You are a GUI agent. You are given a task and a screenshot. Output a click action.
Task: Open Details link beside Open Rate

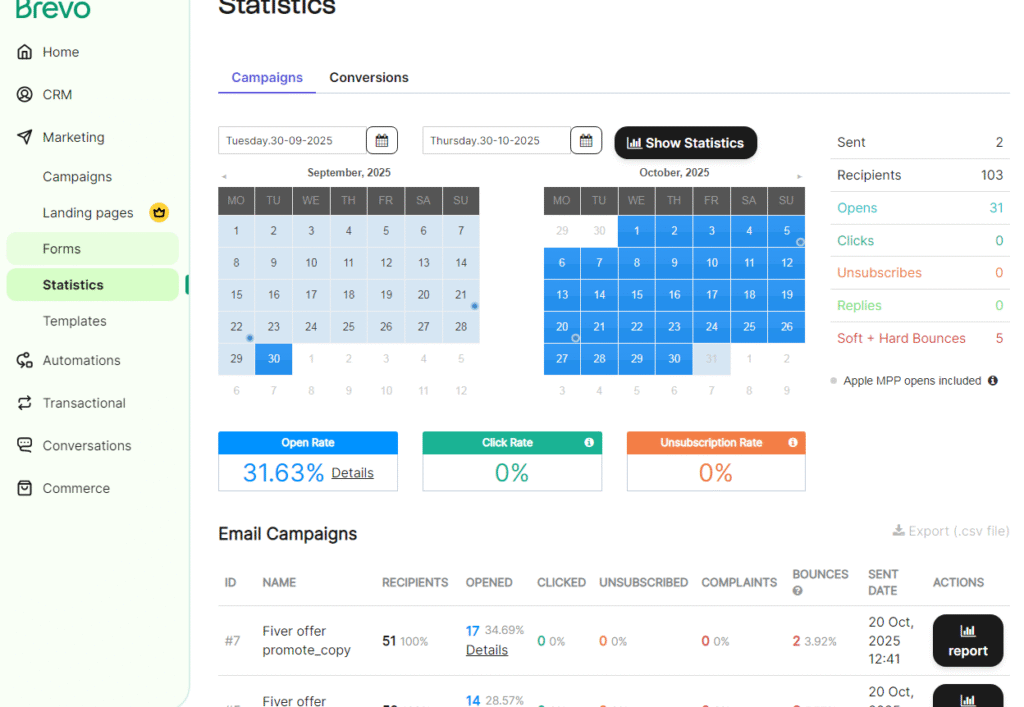tap(352, 473)
